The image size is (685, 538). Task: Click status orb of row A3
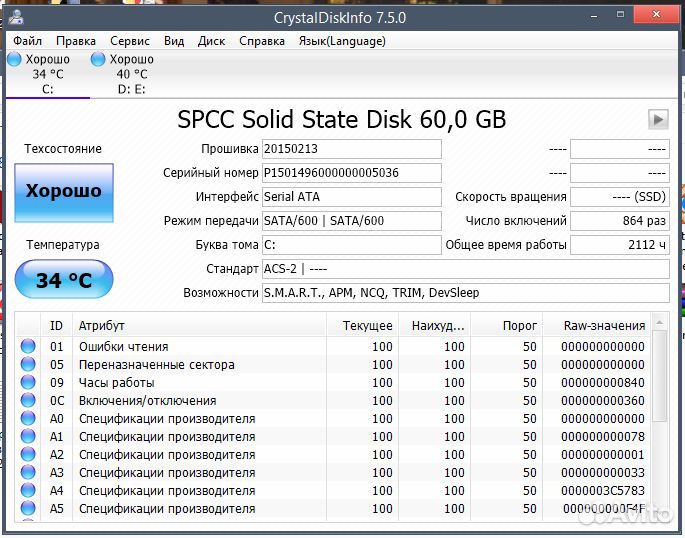[28, 472]
